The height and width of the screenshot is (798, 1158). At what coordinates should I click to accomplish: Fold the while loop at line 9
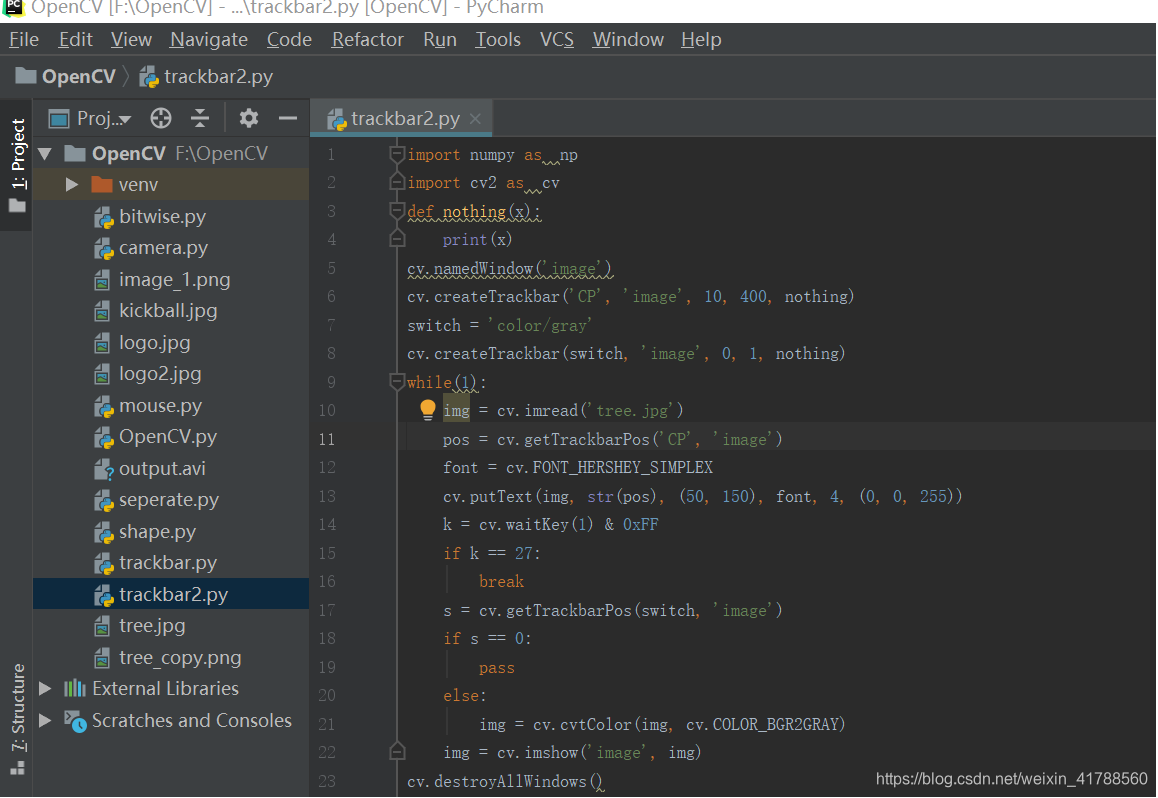(x=397, y=382)
